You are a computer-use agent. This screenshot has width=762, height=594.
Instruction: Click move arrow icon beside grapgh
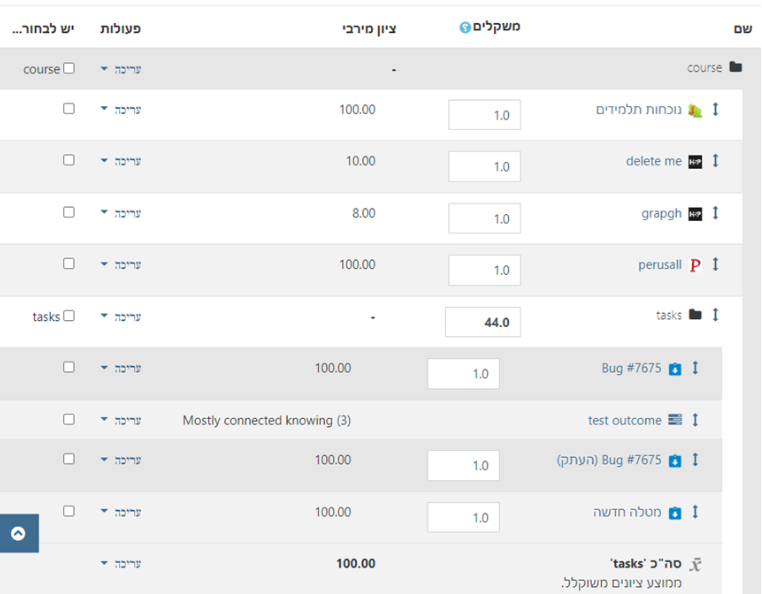click(715, 213)
